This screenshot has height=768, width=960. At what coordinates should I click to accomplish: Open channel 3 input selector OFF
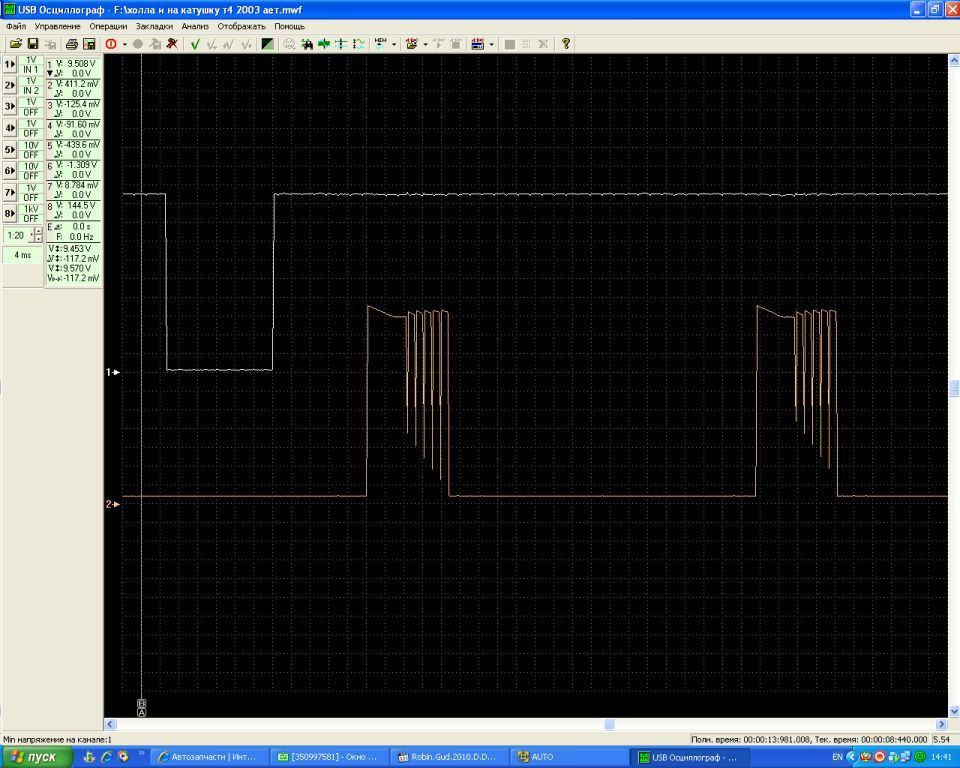(31, 112)
